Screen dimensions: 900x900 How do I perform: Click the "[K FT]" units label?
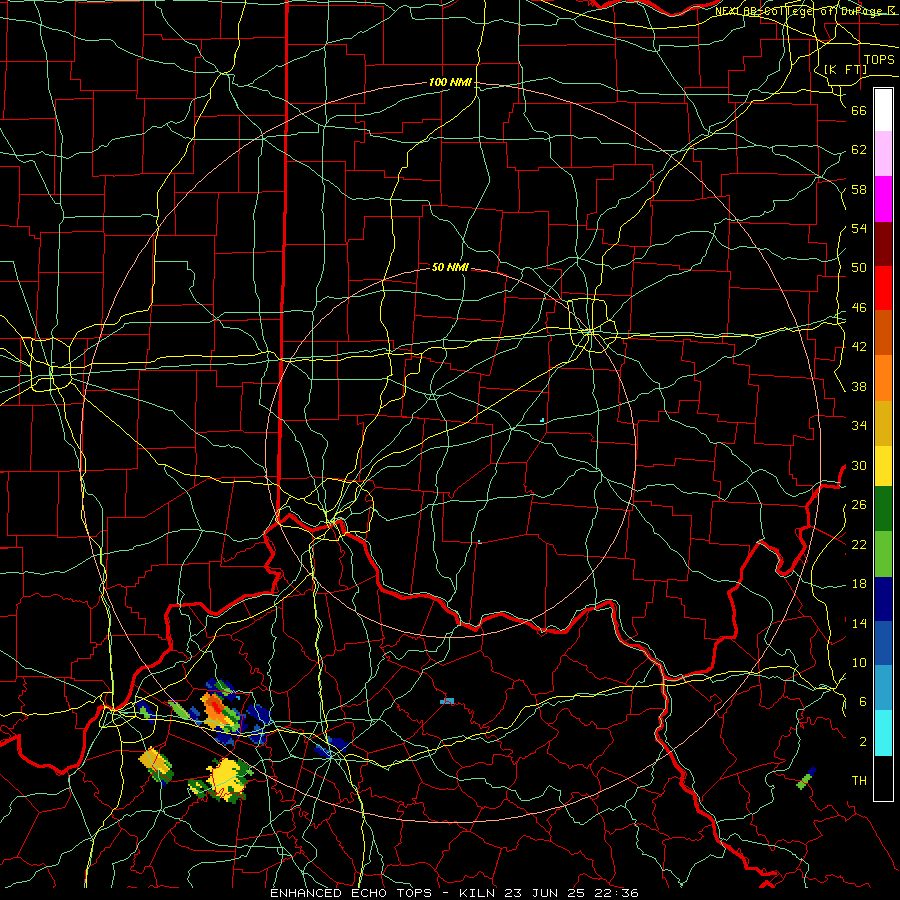[x=845, y=70]
